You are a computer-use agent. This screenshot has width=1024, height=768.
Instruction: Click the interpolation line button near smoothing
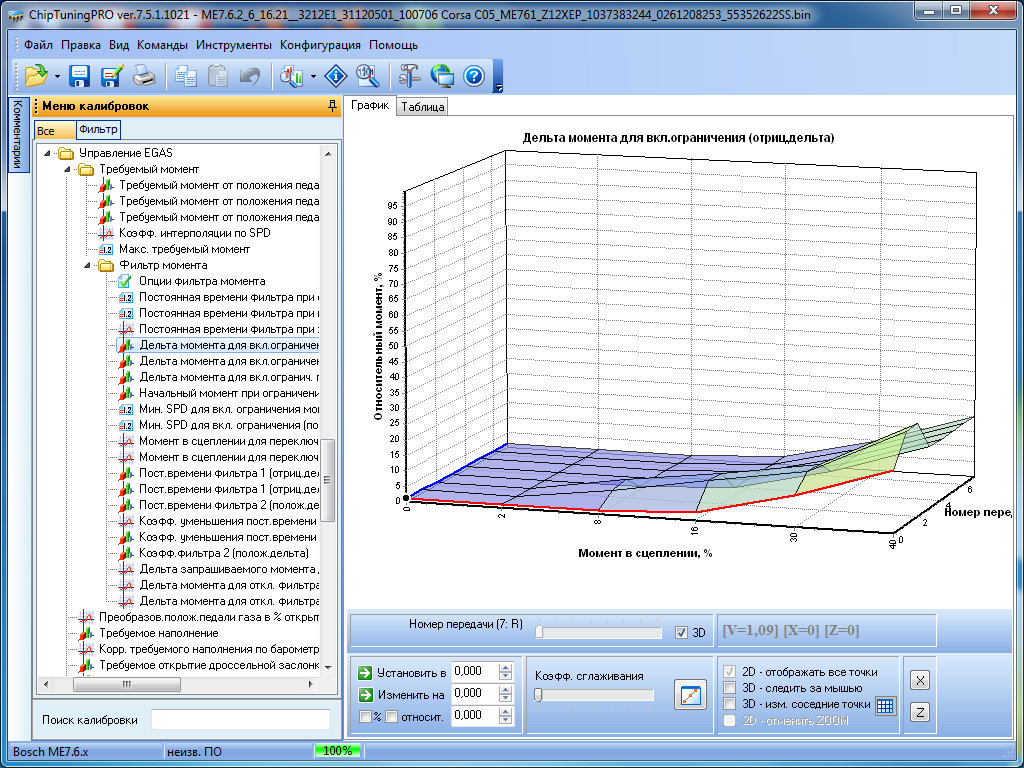coord(690,694)
